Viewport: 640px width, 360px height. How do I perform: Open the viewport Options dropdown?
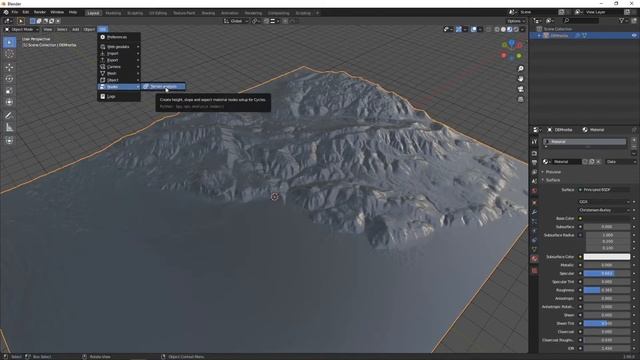point(516,21)
